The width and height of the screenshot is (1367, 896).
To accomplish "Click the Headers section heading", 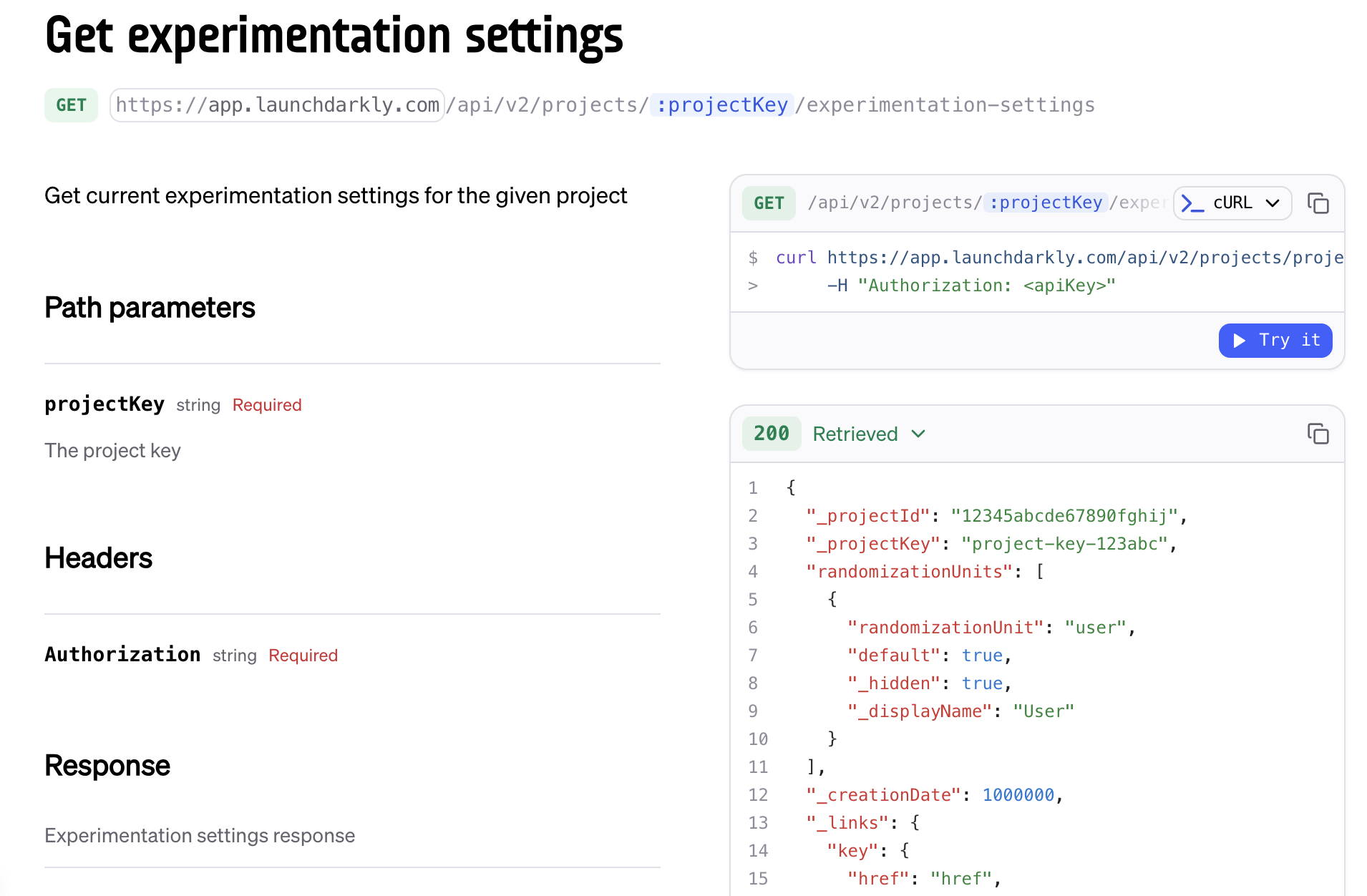I will (x=99, y=558).
